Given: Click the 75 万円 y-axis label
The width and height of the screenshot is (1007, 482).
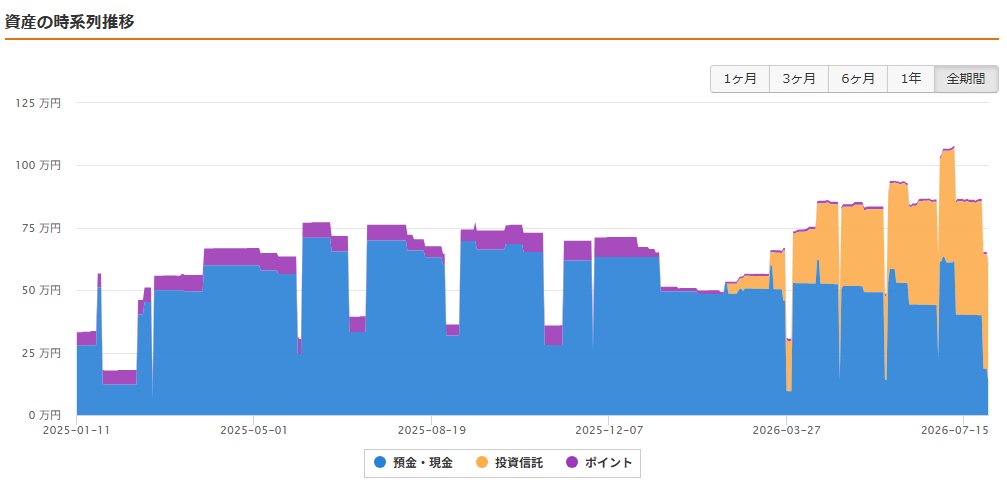Looking at the screenshot, I should coord(41,228).
